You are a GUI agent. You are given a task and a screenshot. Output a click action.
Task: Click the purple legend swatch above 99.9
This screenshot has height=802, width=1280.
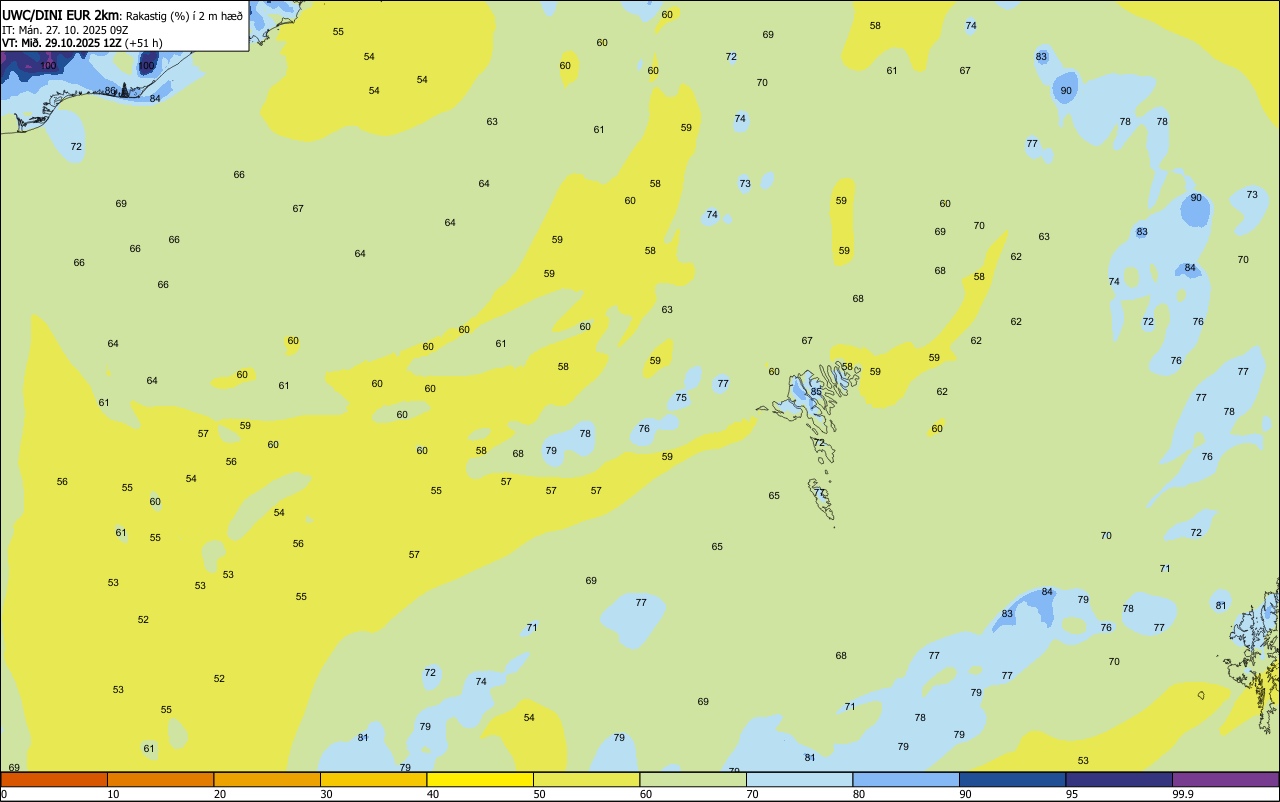pyautogui.click(x=1225, y=779)
